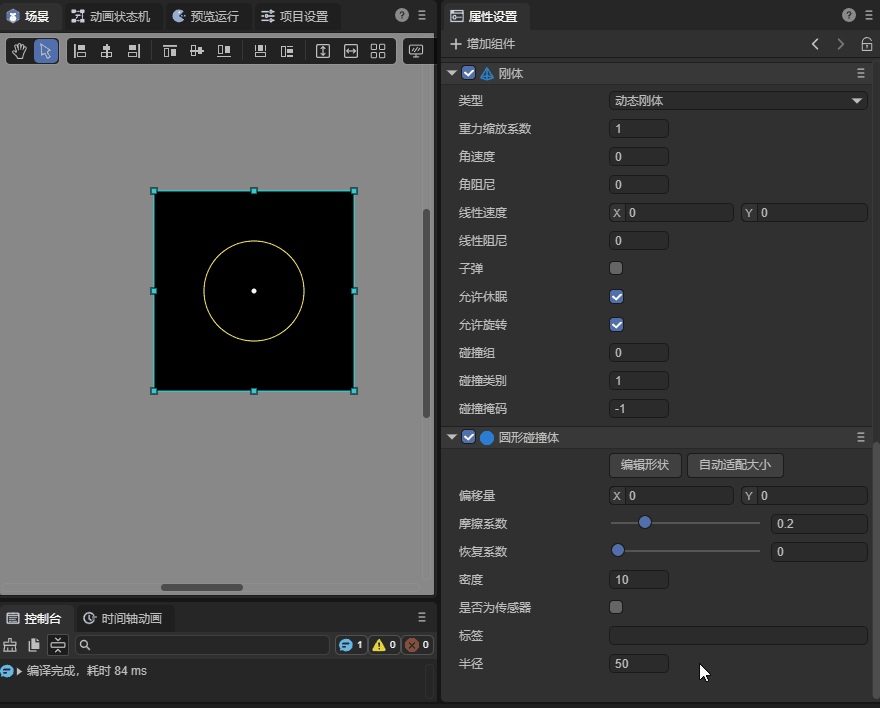Uncheck 允许休眠 checkbox
The image size is (880, 708).
coord(616,296)
